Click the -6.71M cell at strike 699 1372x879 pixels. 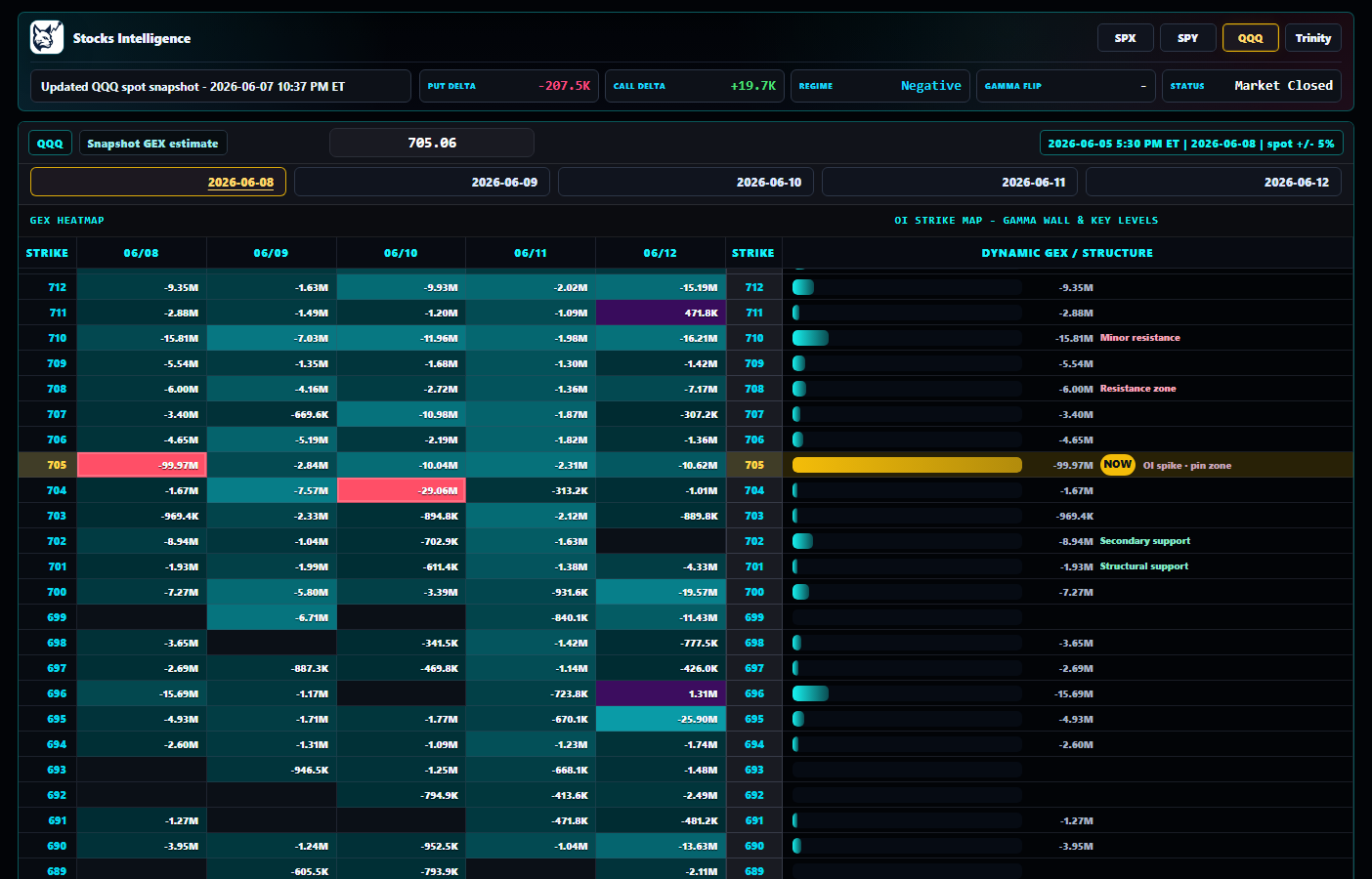click(272, 617)
